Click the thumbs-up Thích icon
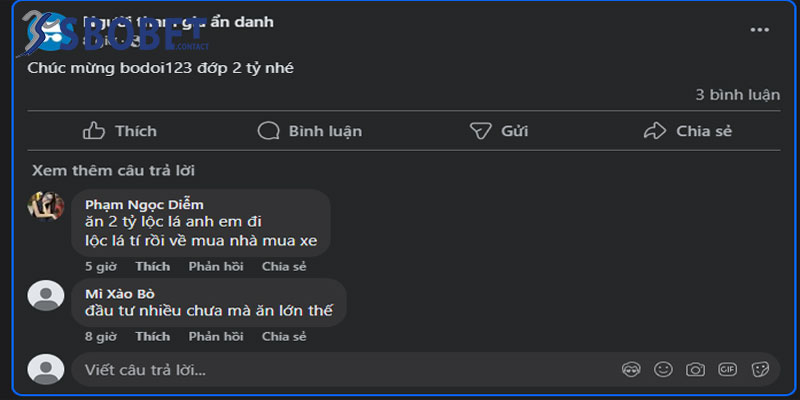This screenshot has height=400, width=800. pos(94,131)
